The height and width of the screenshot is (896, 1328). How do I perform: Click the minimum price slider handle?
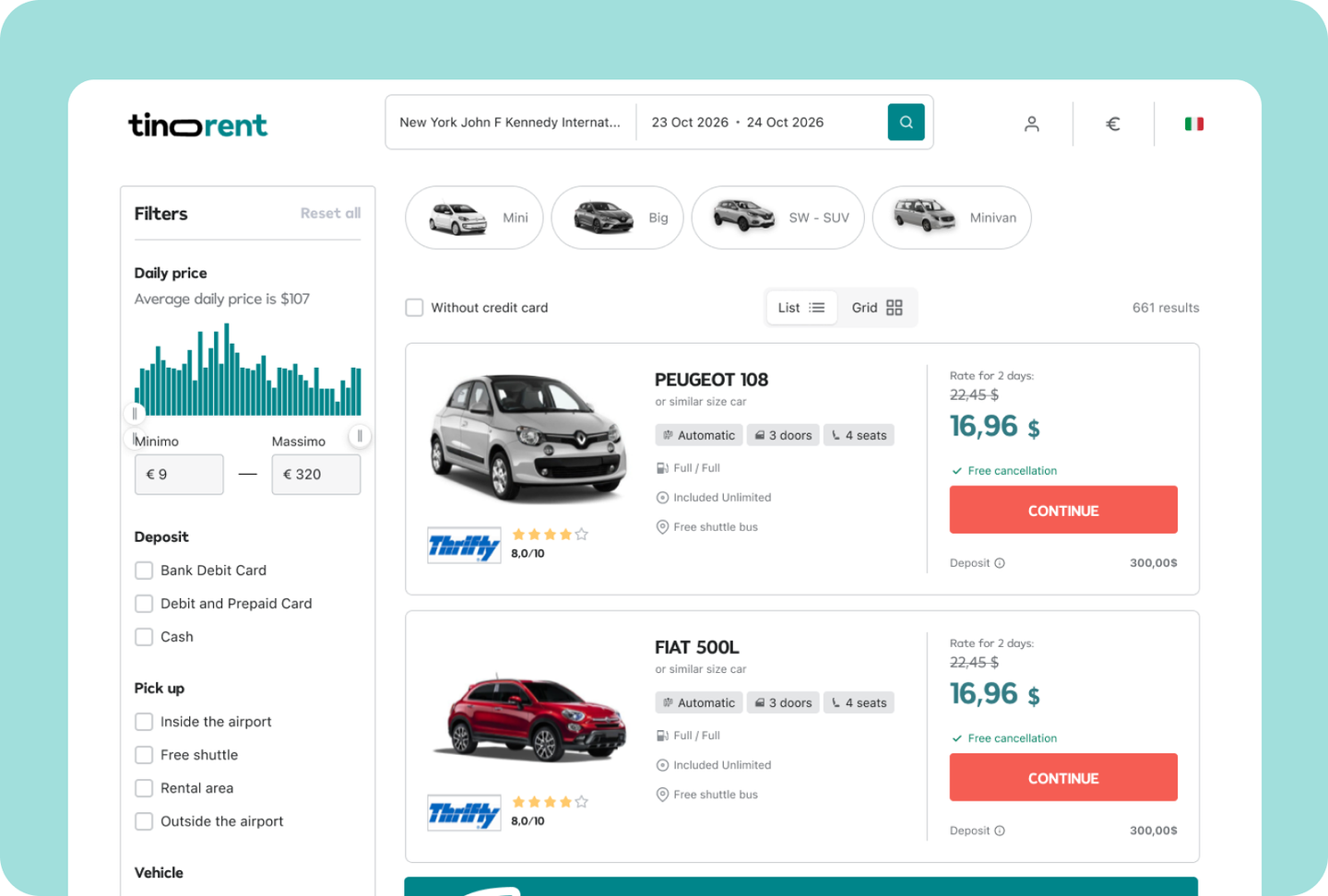pyautogui.click(x=135, y=414)
